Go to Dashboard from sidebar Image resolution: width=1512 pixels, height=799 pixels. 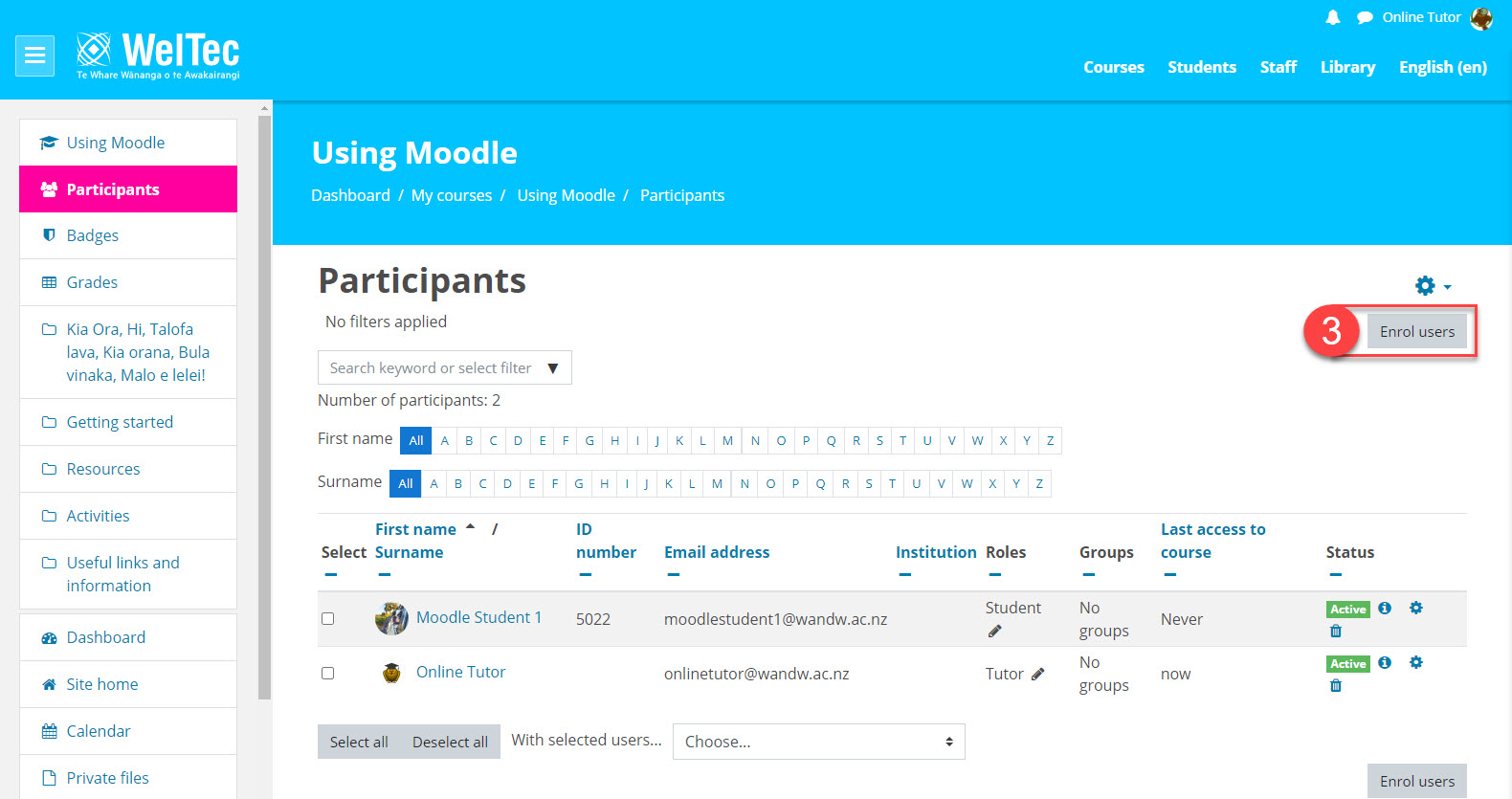pyautogui.click(x=128, y=637)
